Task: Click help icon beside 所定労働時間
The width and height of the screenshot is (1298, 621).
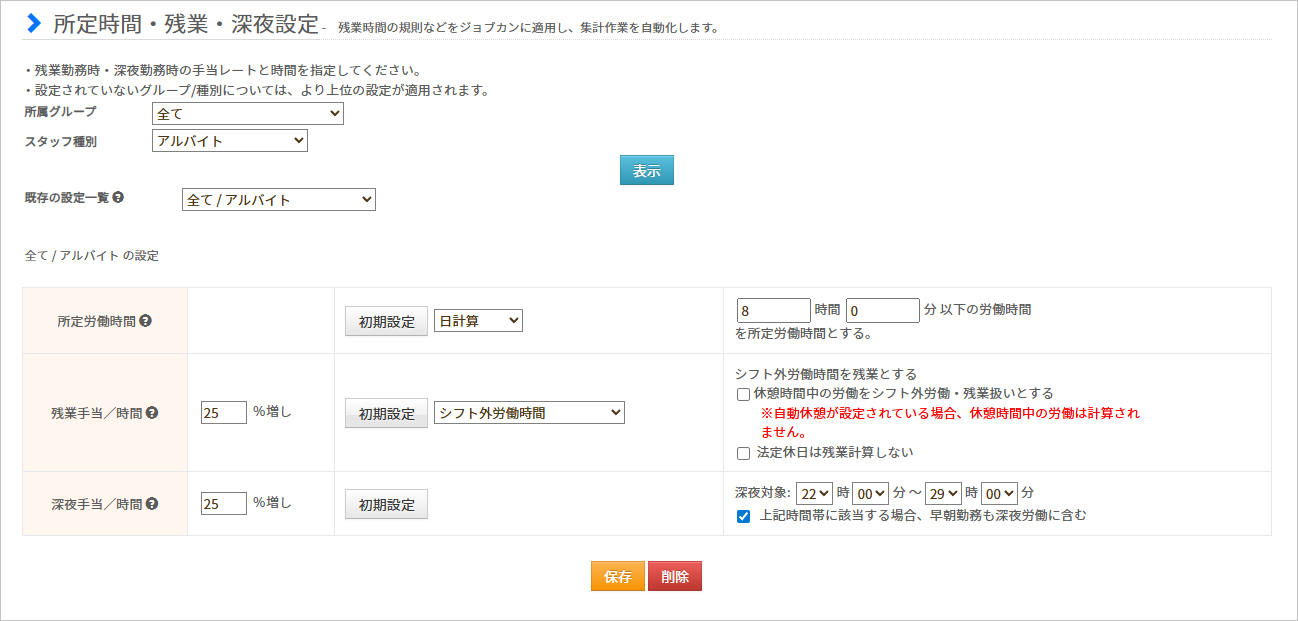Action: (x=146, y=321)
